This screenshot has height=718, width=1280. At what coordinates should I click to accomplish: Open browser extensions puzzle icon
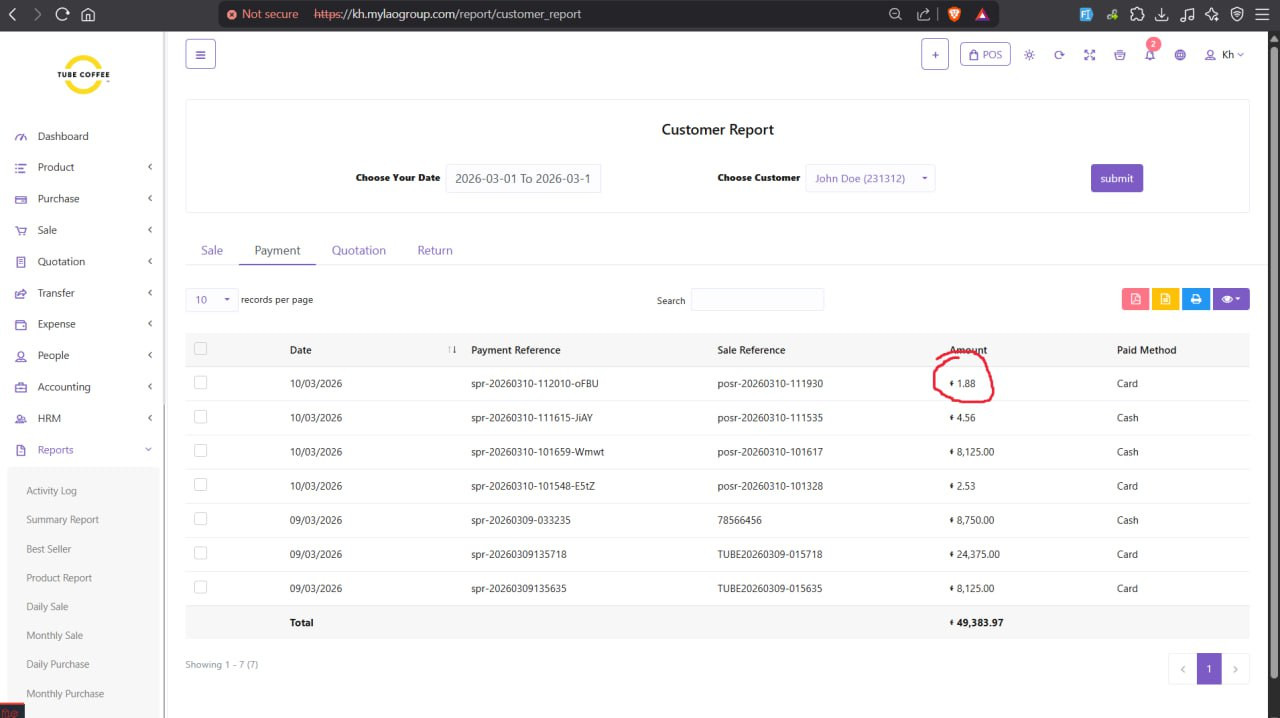(1137, 14)
